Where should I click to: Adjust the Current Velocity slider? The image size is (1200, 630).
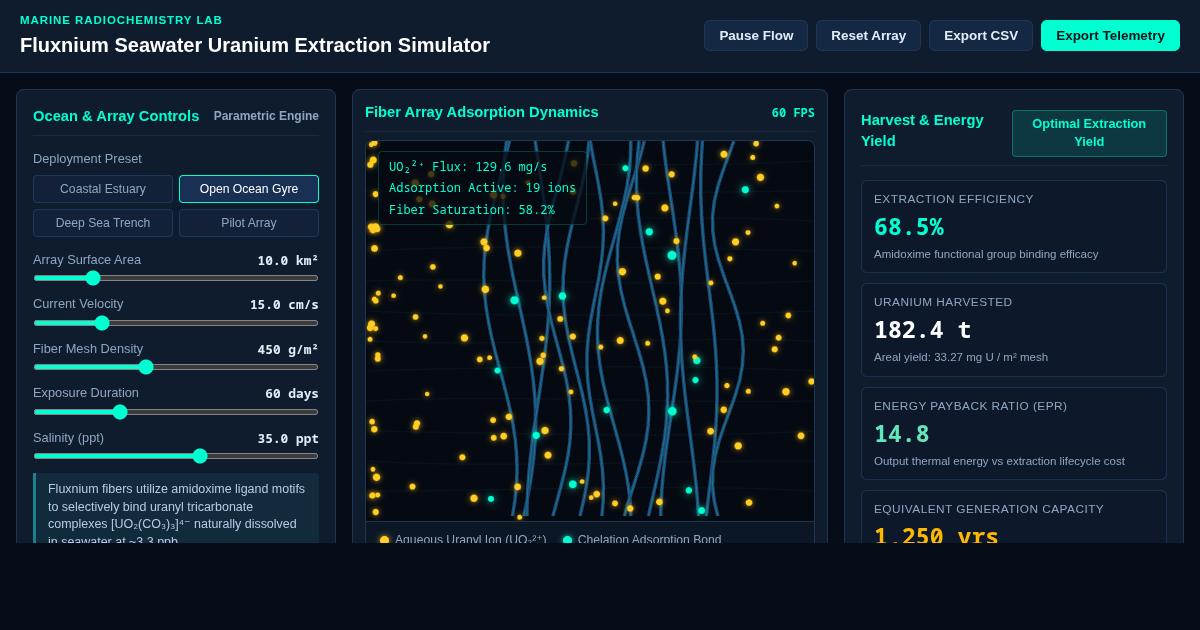pyautogui.click(x=176, y=323)
